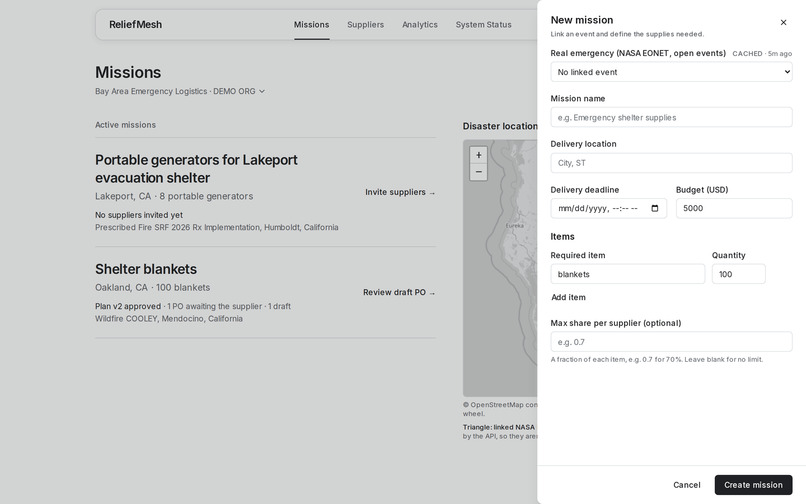Click Invite suppliers for Lakeport mission
Screen dimensions: 806x504
coord(400,192)
